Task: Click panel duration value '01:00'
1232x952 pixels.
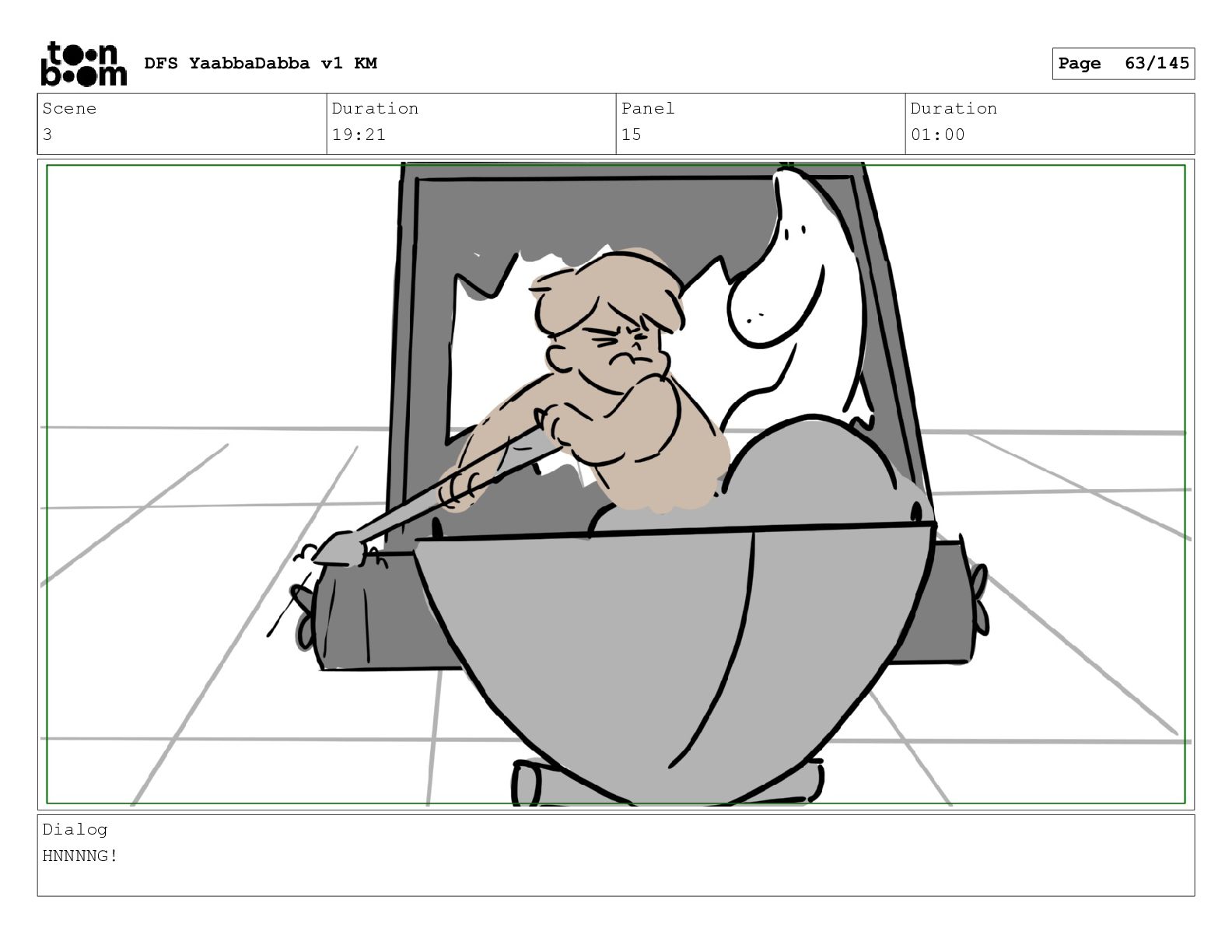Action: (x=937, y=135)
